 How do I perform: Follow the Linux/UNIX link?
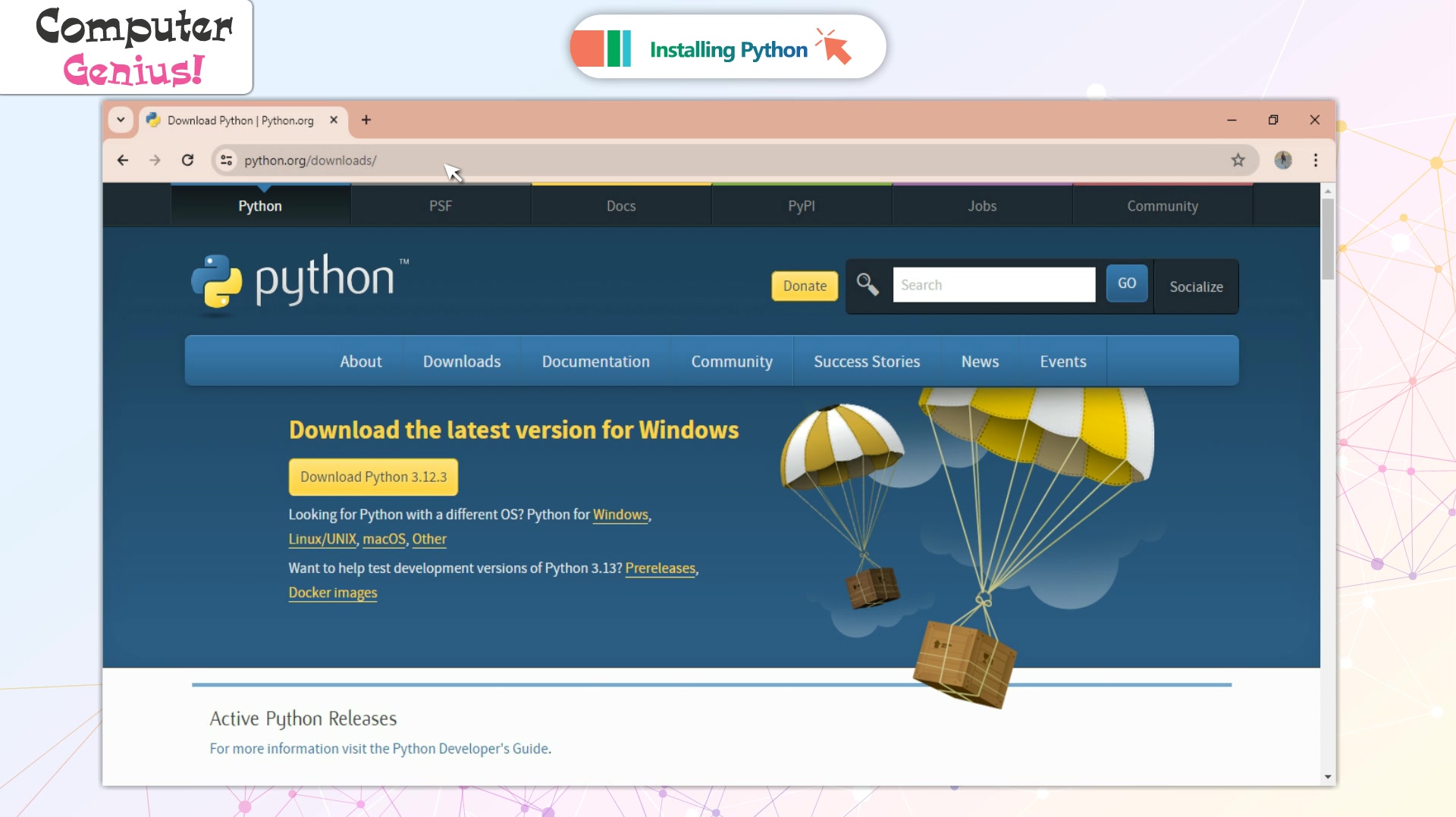(x=322, y=539)
